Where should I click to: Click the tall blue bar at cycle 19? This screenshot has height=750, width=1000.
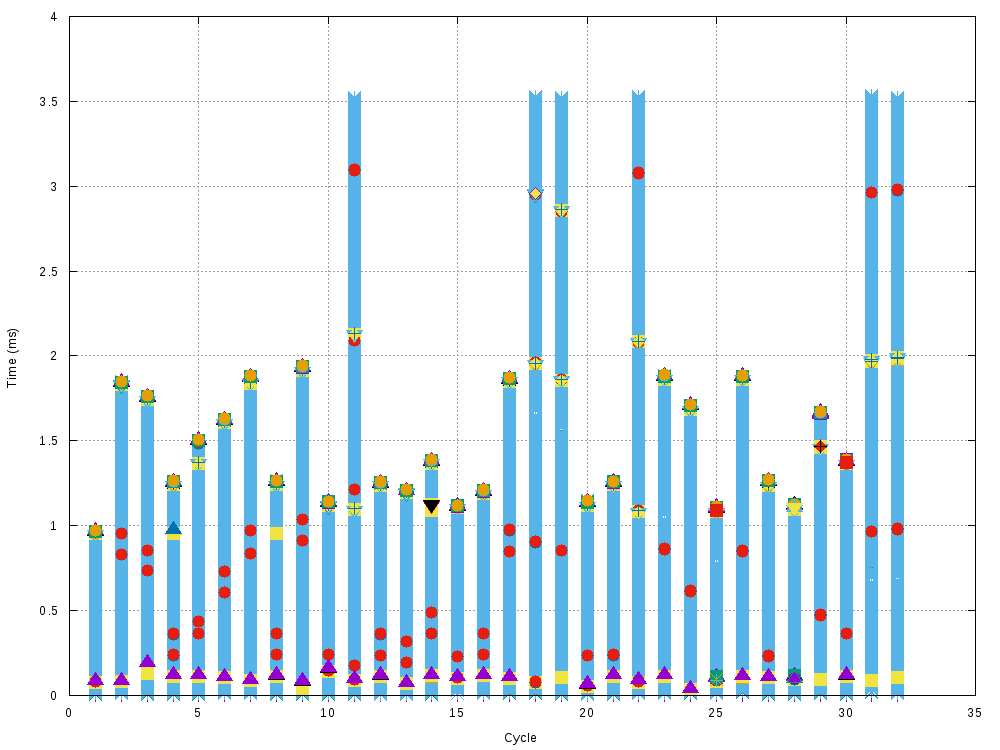(559, 400)
